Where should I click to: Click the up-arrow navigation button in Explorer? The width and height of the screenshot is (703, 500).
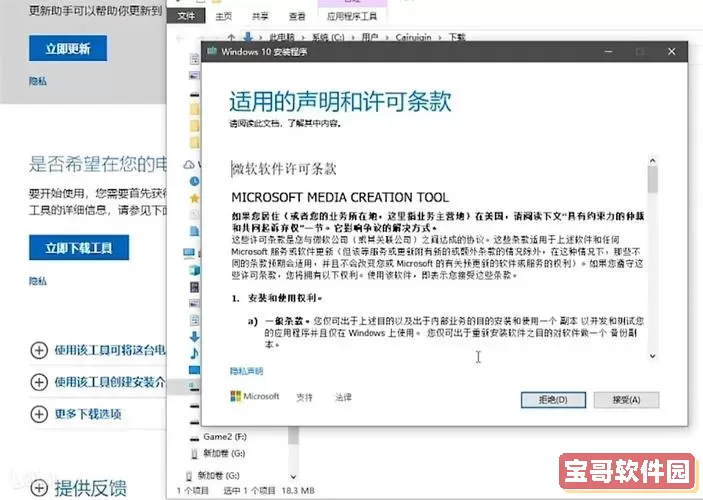(x=231, y=37)
